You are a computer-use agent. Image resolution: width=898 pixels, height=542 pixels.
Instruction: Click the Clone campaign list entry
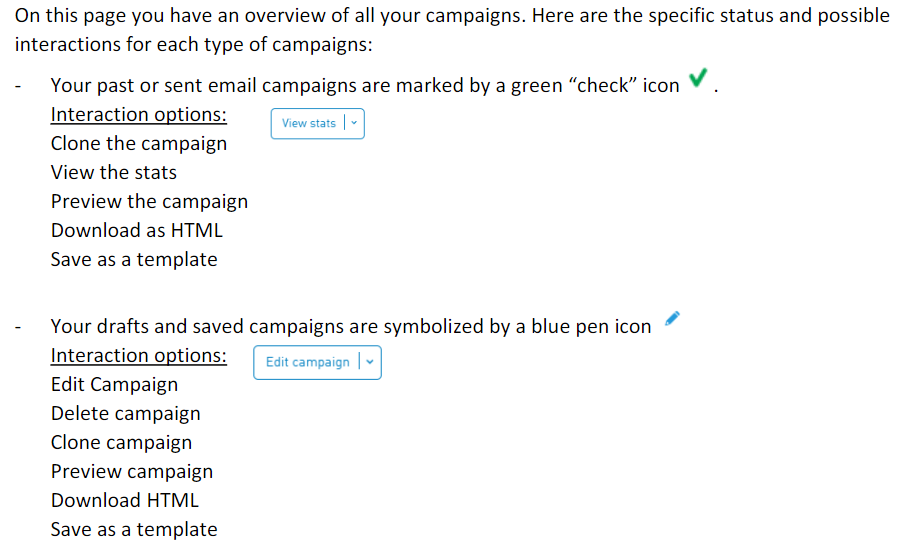[x=121, y=443]
